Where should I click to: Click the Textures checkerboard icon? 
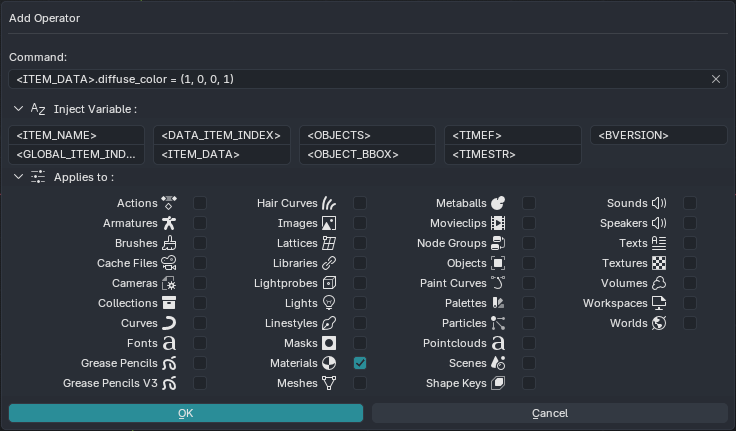659,263
